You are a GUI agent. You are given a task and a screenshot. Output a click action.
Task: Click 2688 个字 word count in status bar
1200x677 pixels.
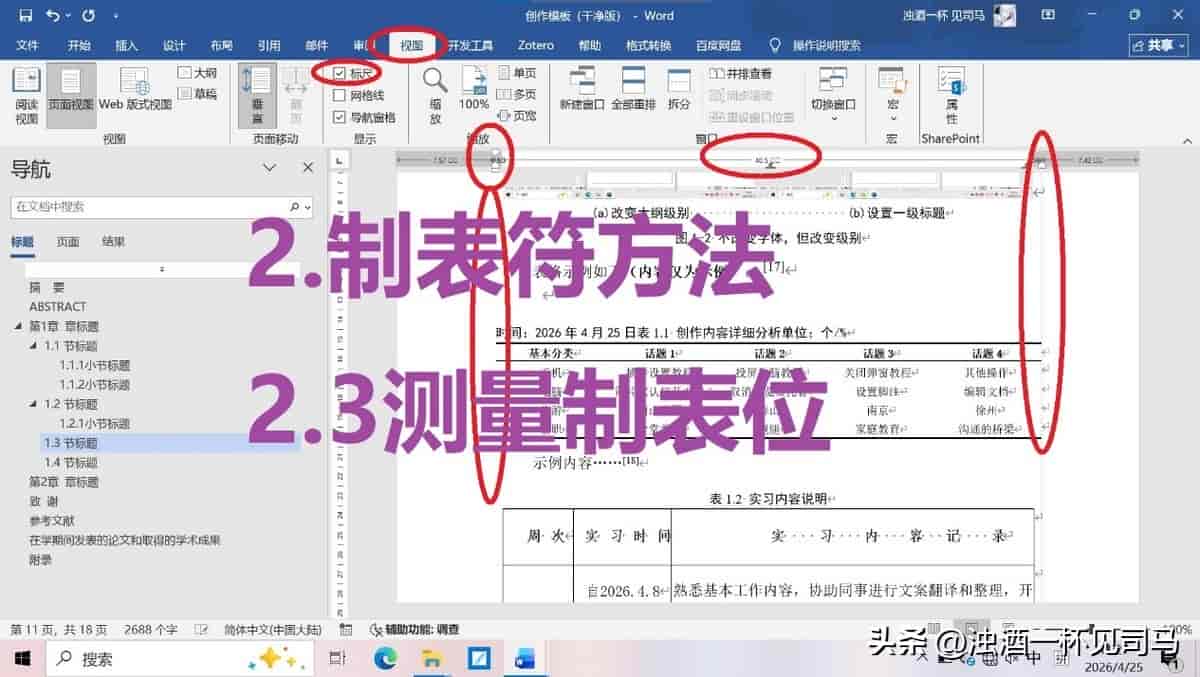coord(151,630)
